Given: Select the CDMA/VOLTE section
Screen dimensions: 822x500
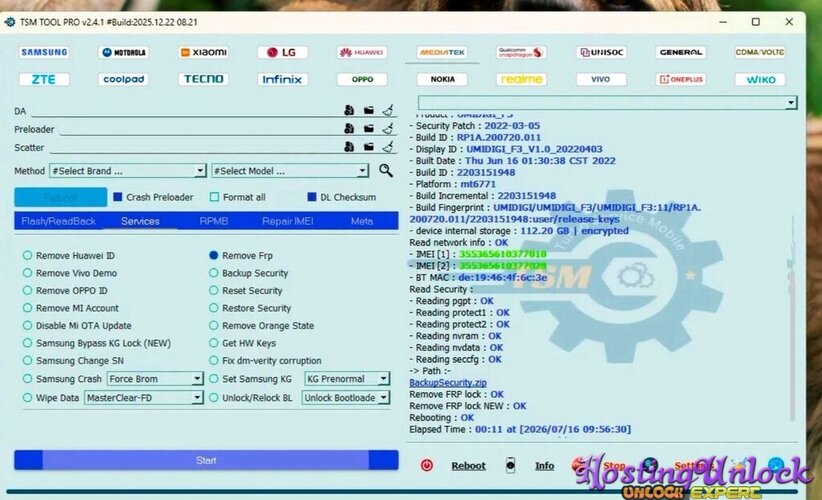Looking at the screenshot, I should coord(760,52).
